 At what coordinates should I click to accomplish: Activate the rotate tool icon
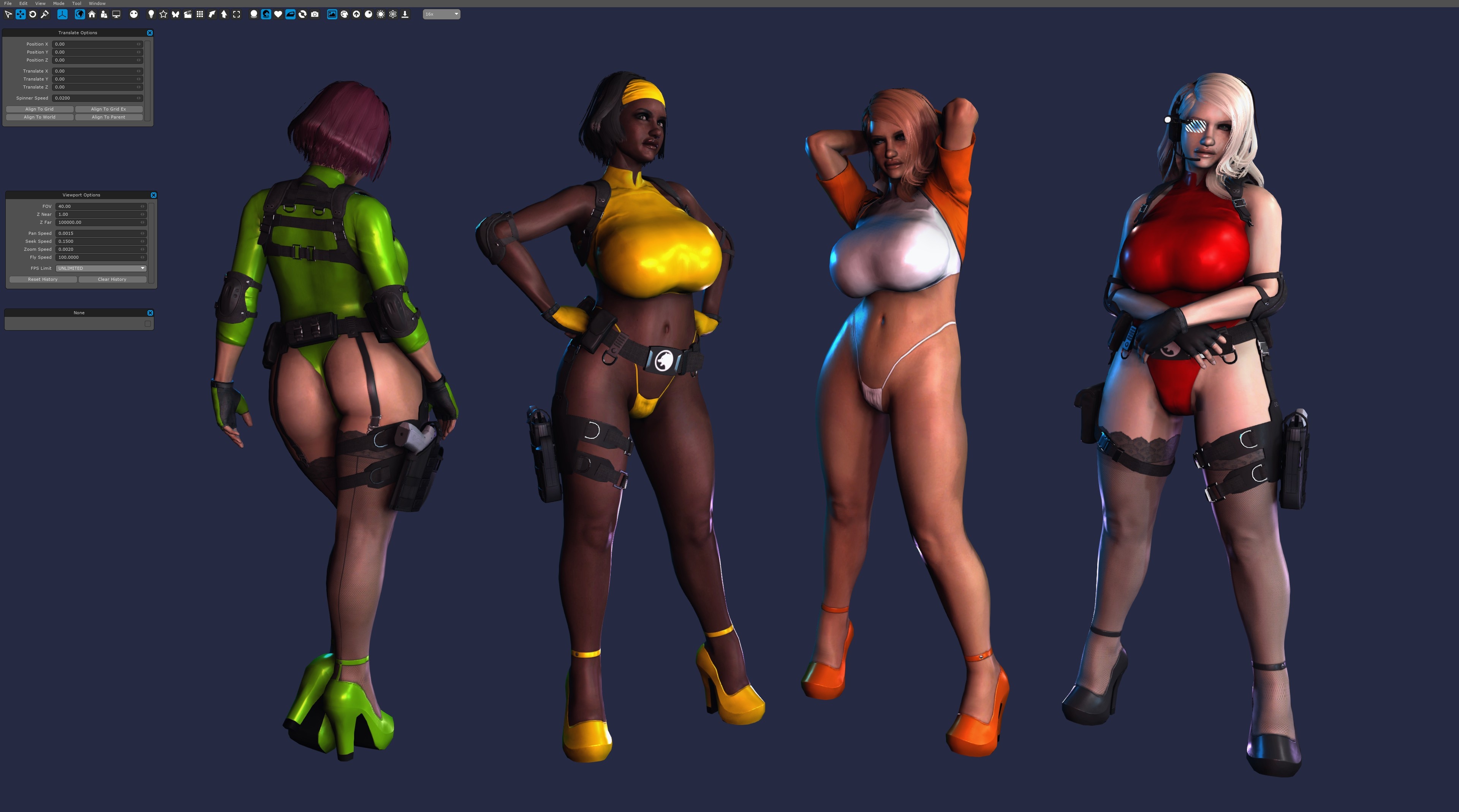pyautogui.click(x=32, y=14)
